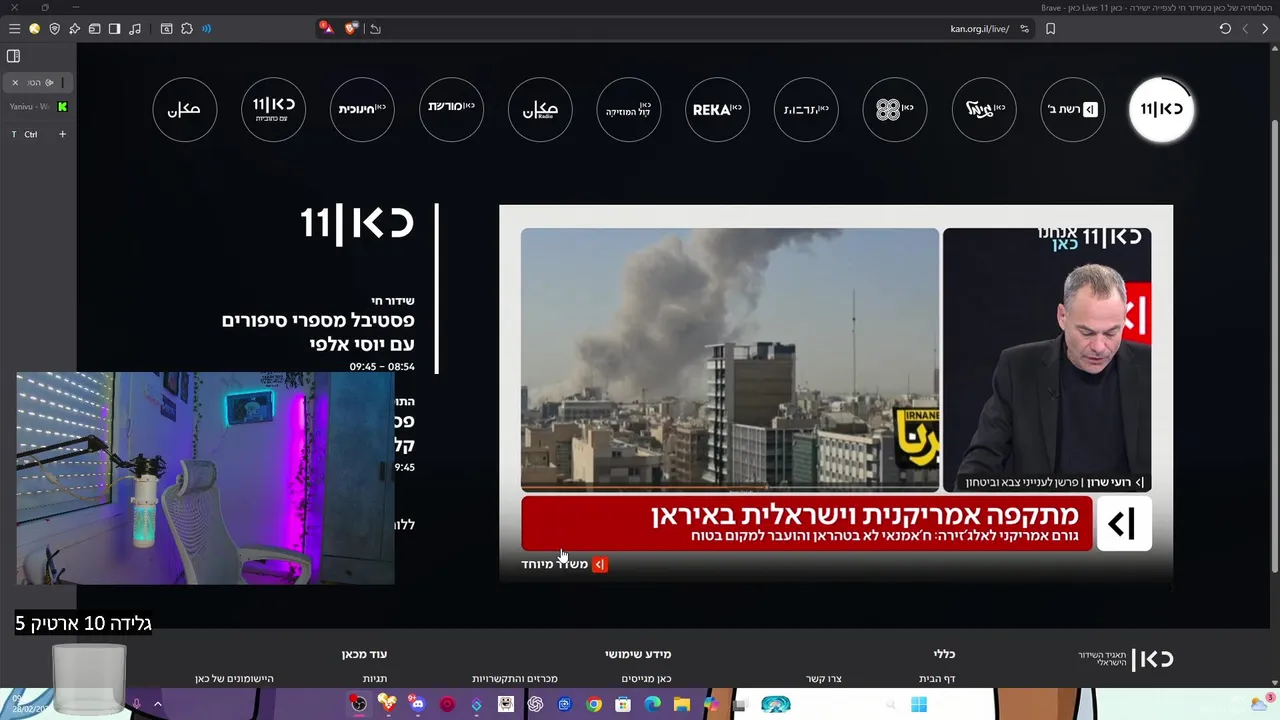Open the 'תגיות' footer link
1280x720 pixels.
(x=375, y=679)
